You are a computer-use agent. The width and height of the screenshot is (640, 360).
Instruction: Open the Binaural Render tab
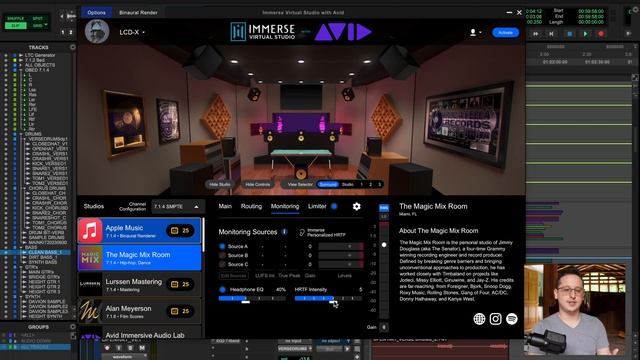tap(138, 13)
